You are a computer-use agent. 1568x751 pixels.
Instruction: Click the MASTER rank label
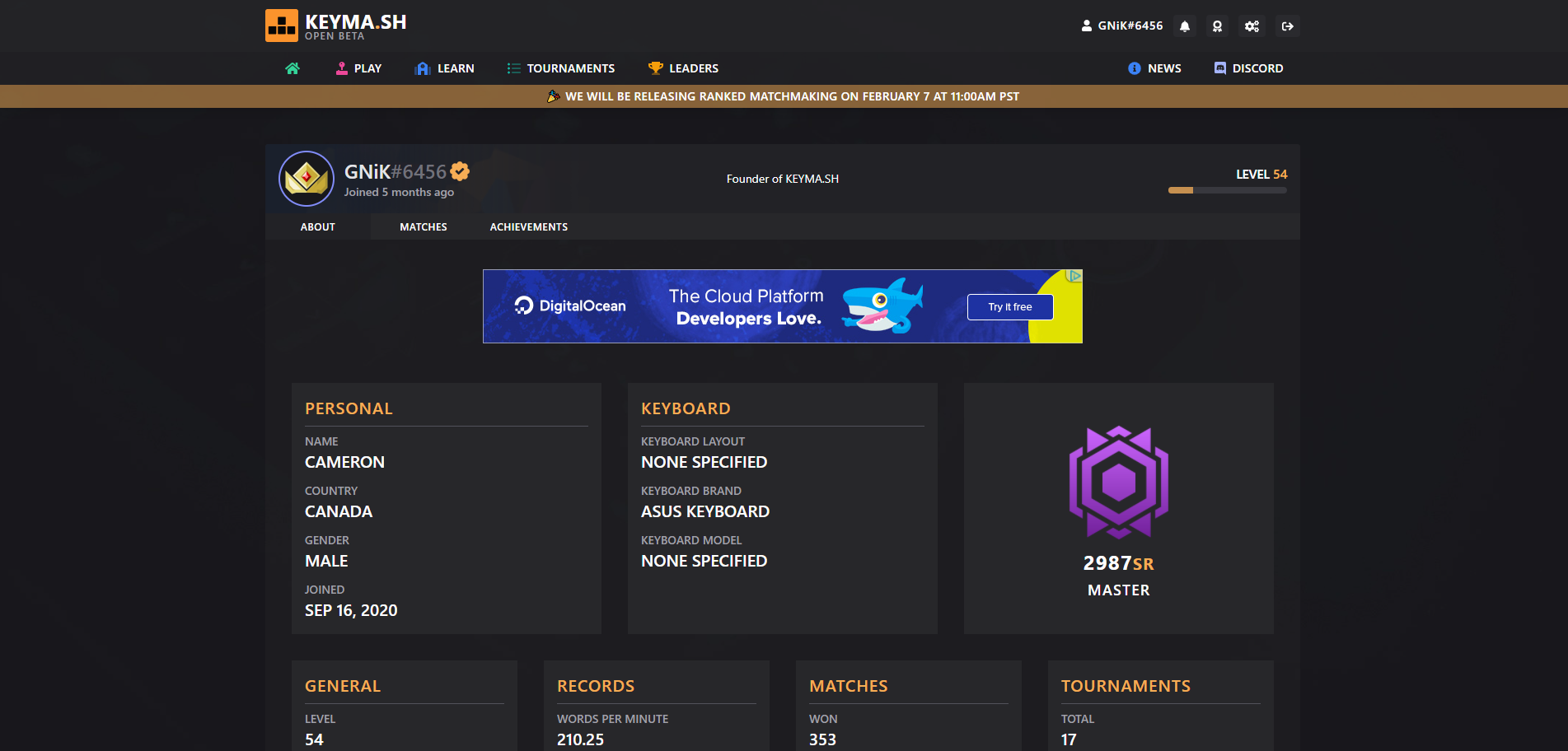coord(1118,590)
